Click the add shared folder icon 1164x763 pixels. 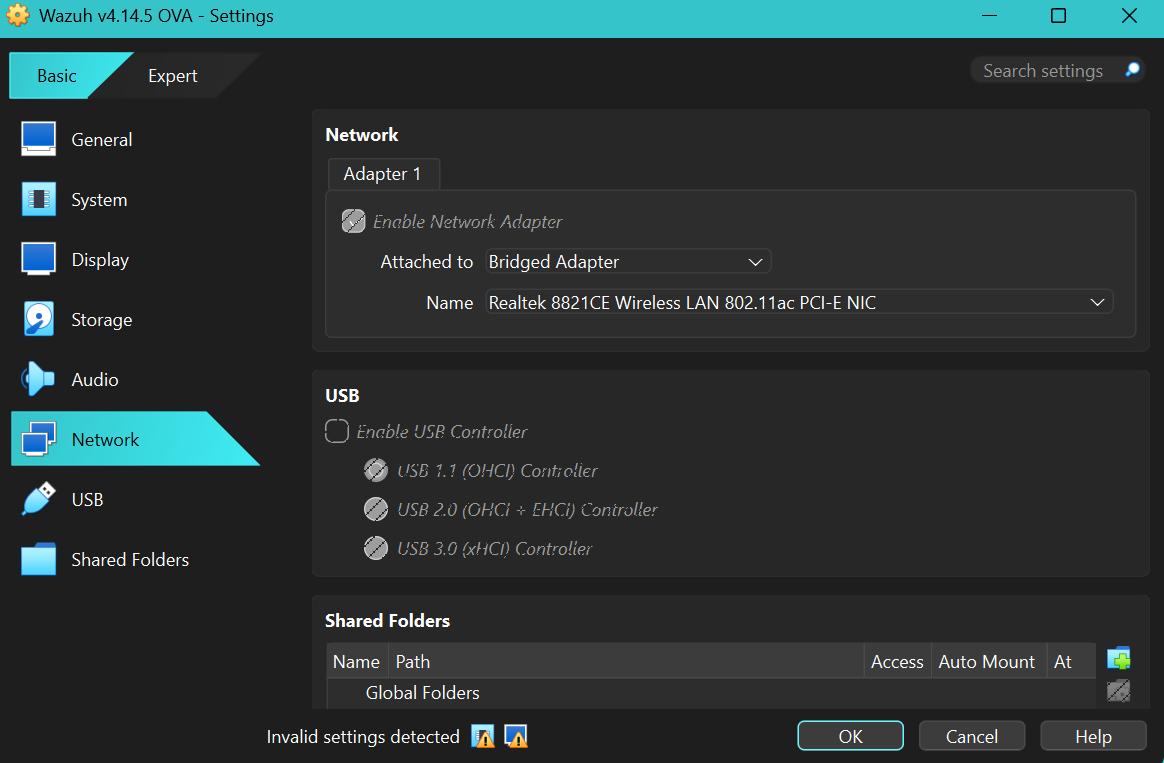[x=1119, y=658]
